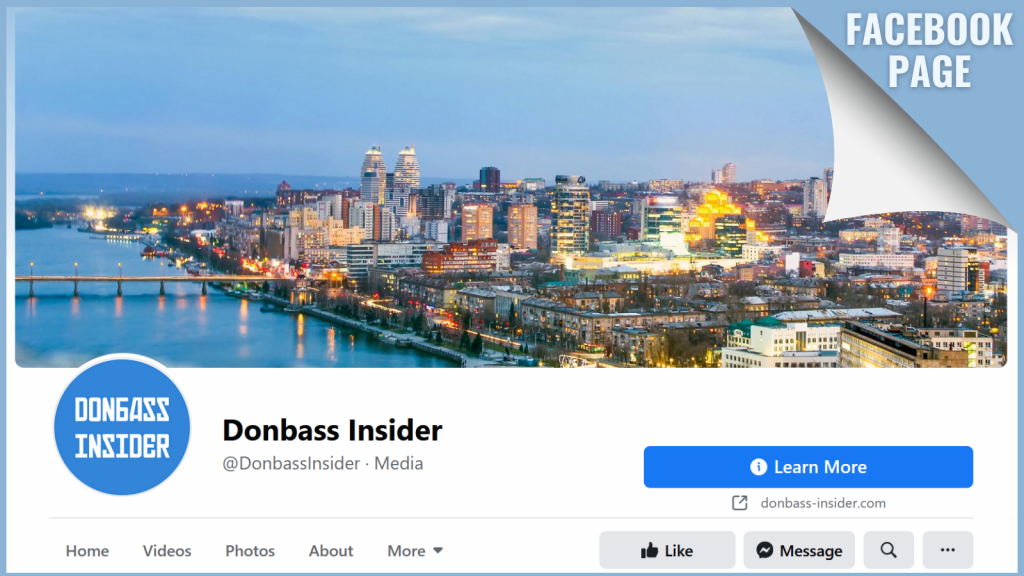The height and width of the screenshot is (576, 1024).
Task: Click the Messenger icon on Message button
Action: [765, 551]
